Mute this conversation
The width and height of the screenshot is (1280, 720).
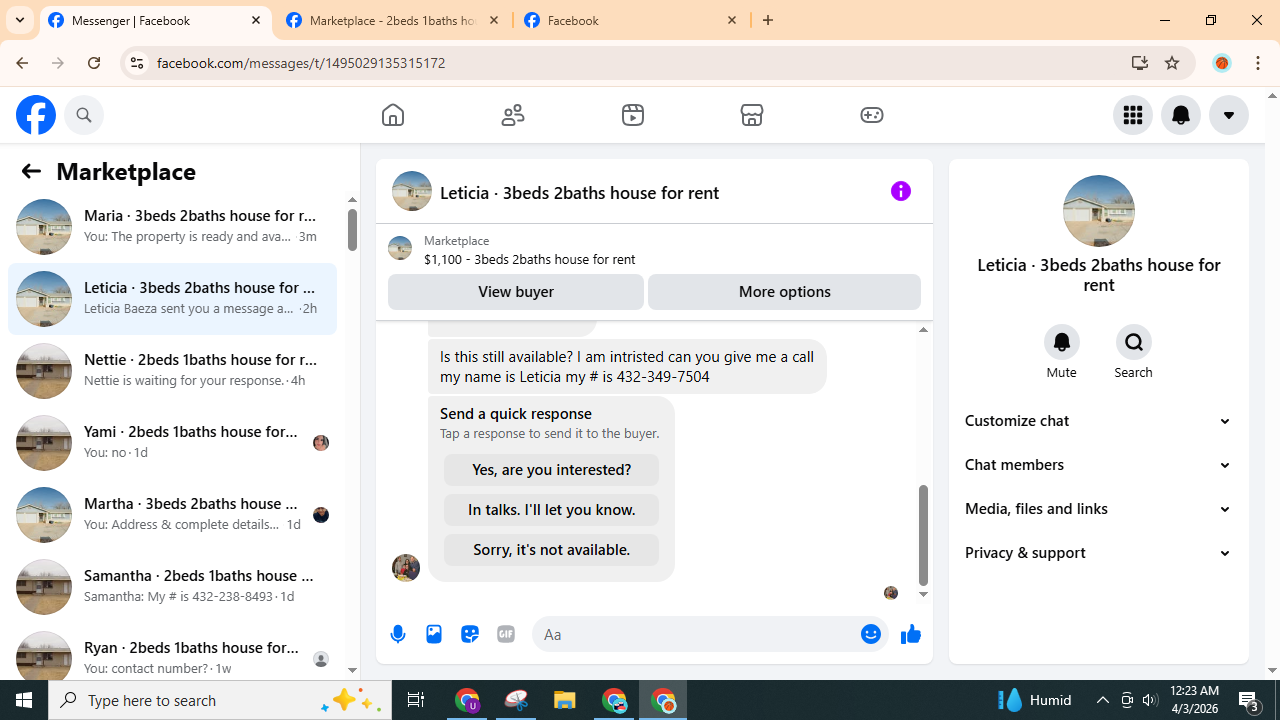[1062, 342]
